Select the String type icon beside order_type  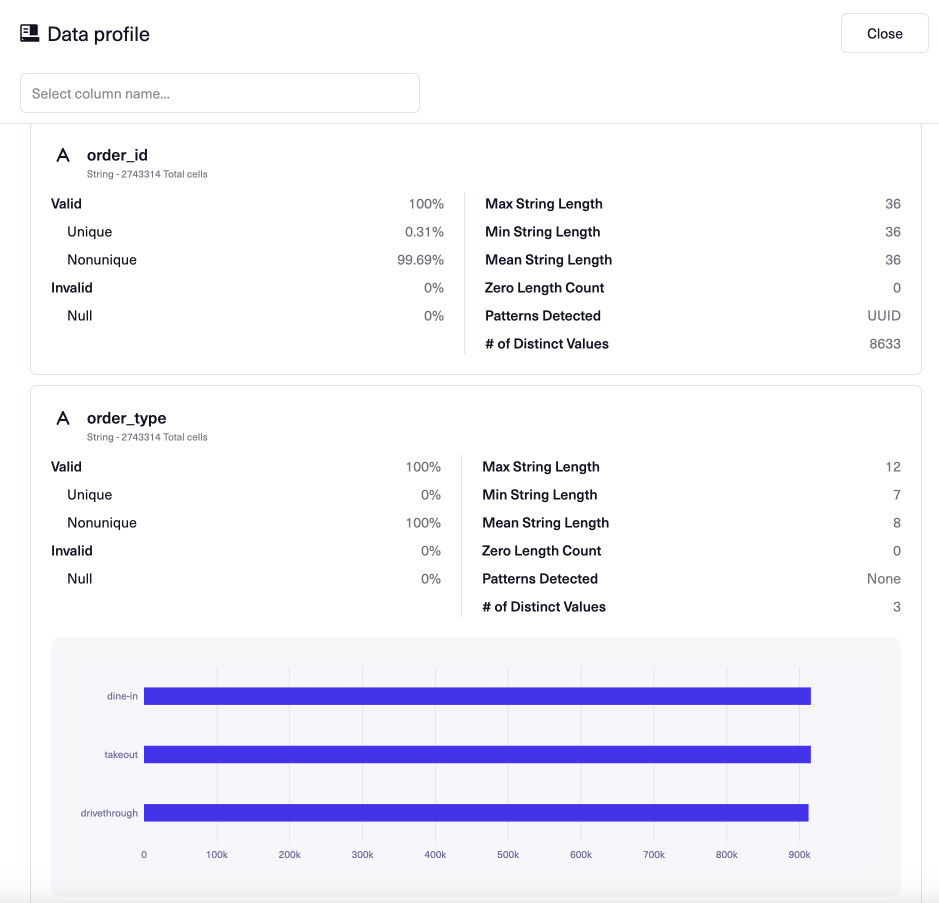62,418
